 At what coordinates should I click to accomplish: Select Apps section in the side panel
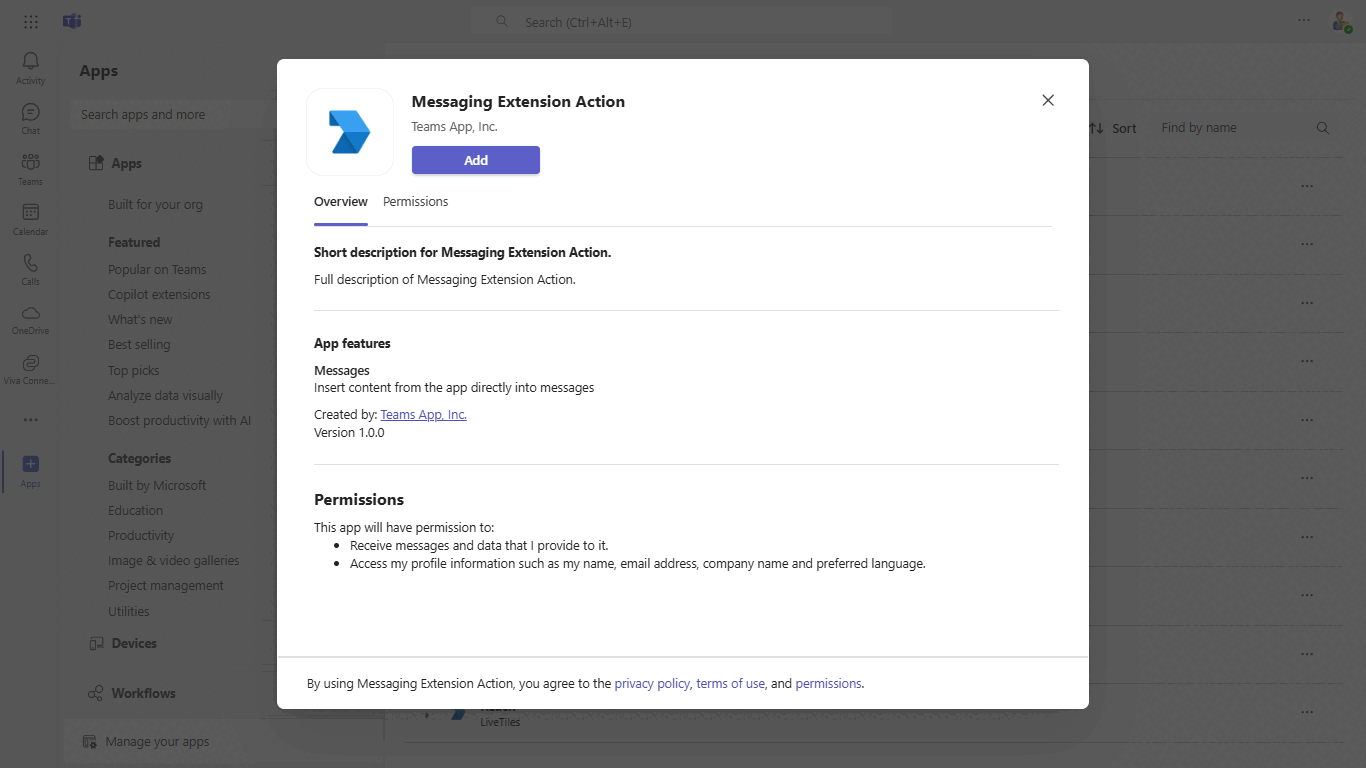(x=115, y=164)
